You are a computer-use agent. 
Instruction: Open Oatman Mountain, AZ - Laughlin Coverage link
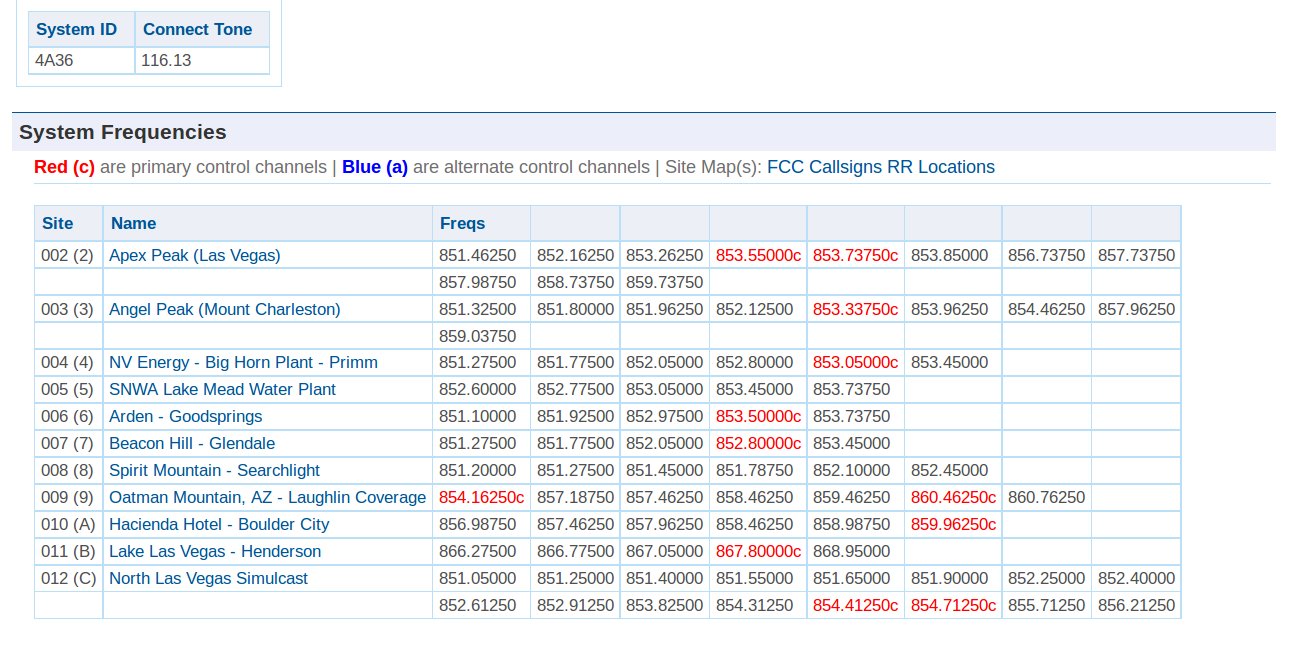pos(267,497)
